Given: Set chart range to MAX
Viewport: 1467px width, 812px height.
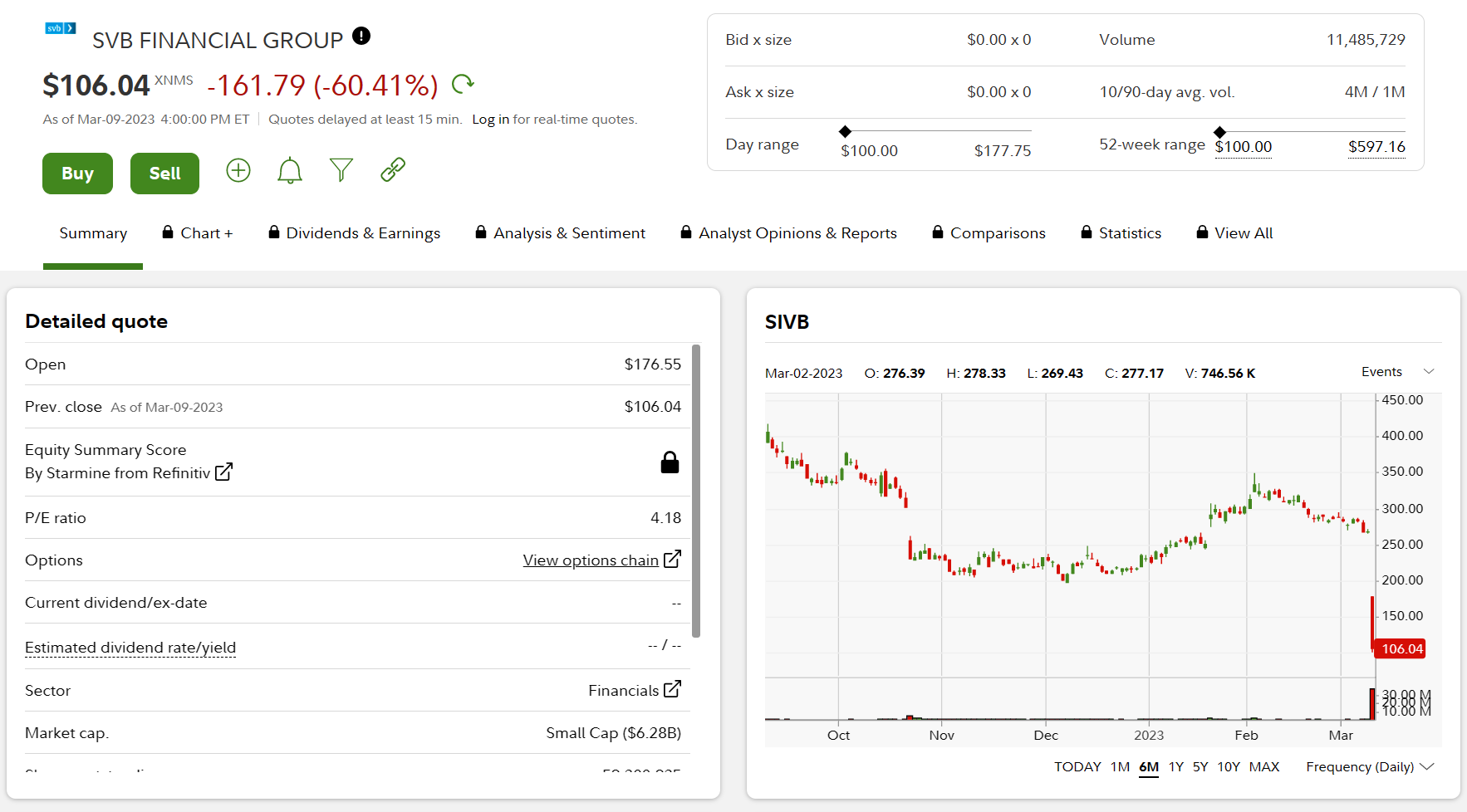Looking at the screenshot, I should point(1264,766).
